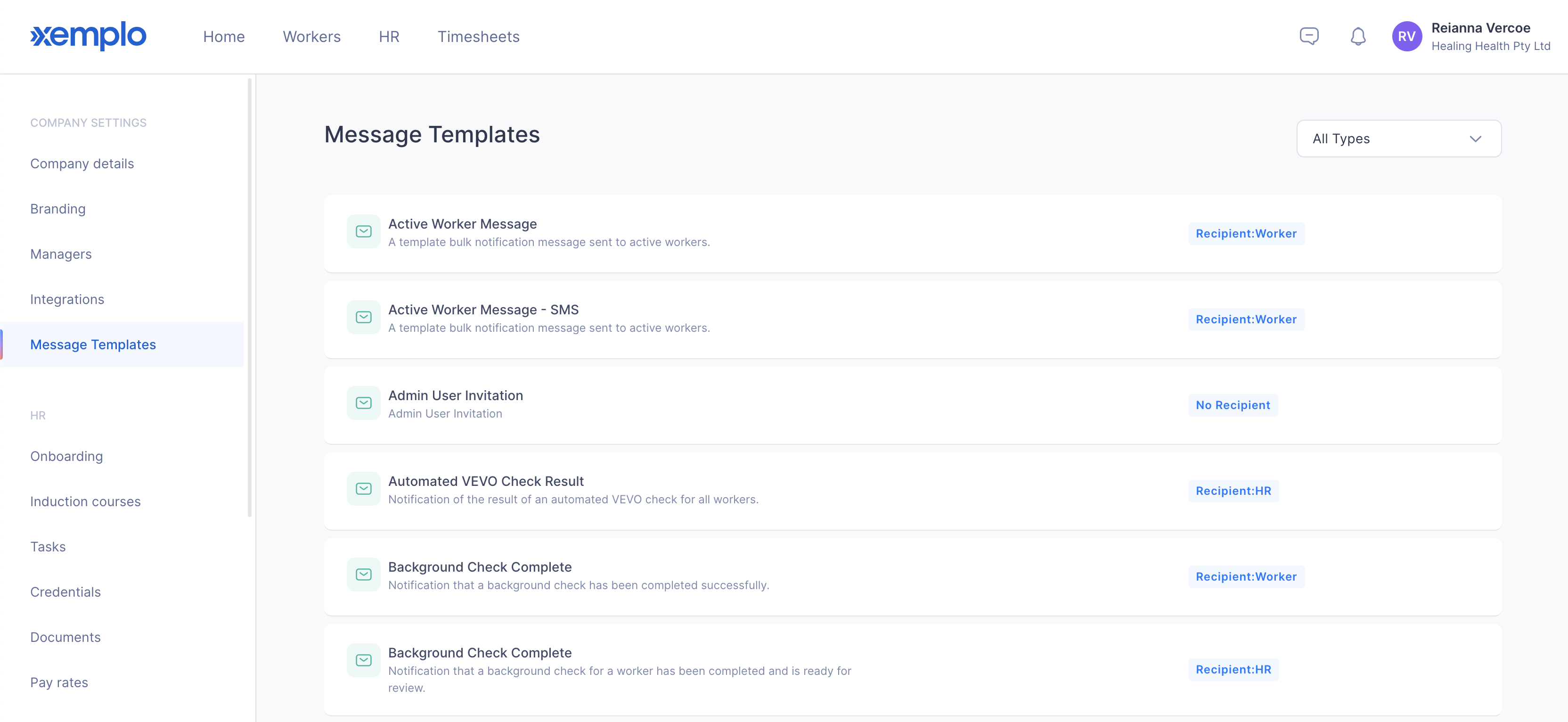This screenshot has width=1568, height=722.
Task: Open the Admin User Invitation template title
Action: (x=455, y=396)
